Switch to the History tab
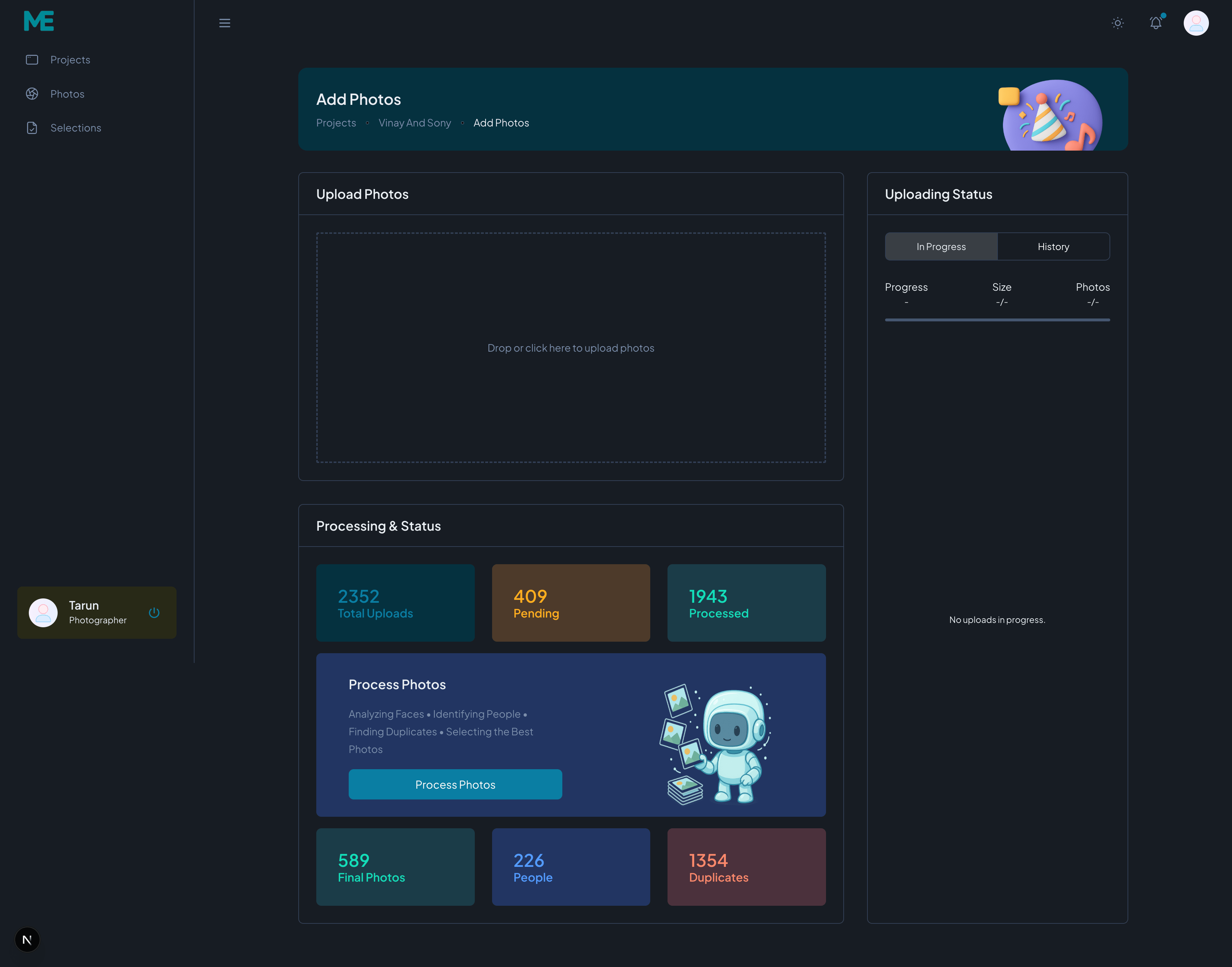Screen dimensions: 1232x967 tap(1053, 247)
